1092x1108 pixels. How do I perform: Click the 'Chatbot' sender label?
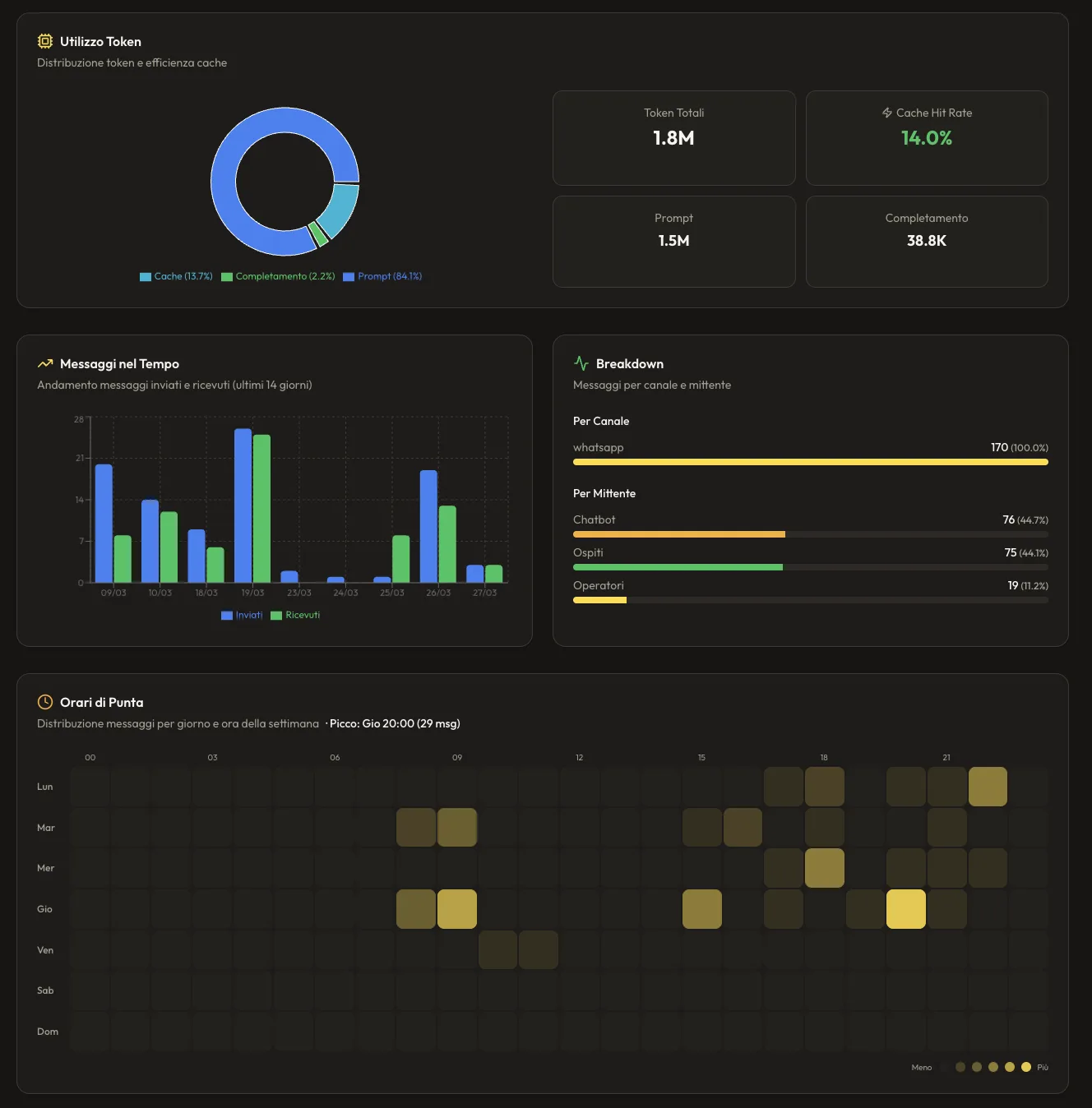point(594,519)
